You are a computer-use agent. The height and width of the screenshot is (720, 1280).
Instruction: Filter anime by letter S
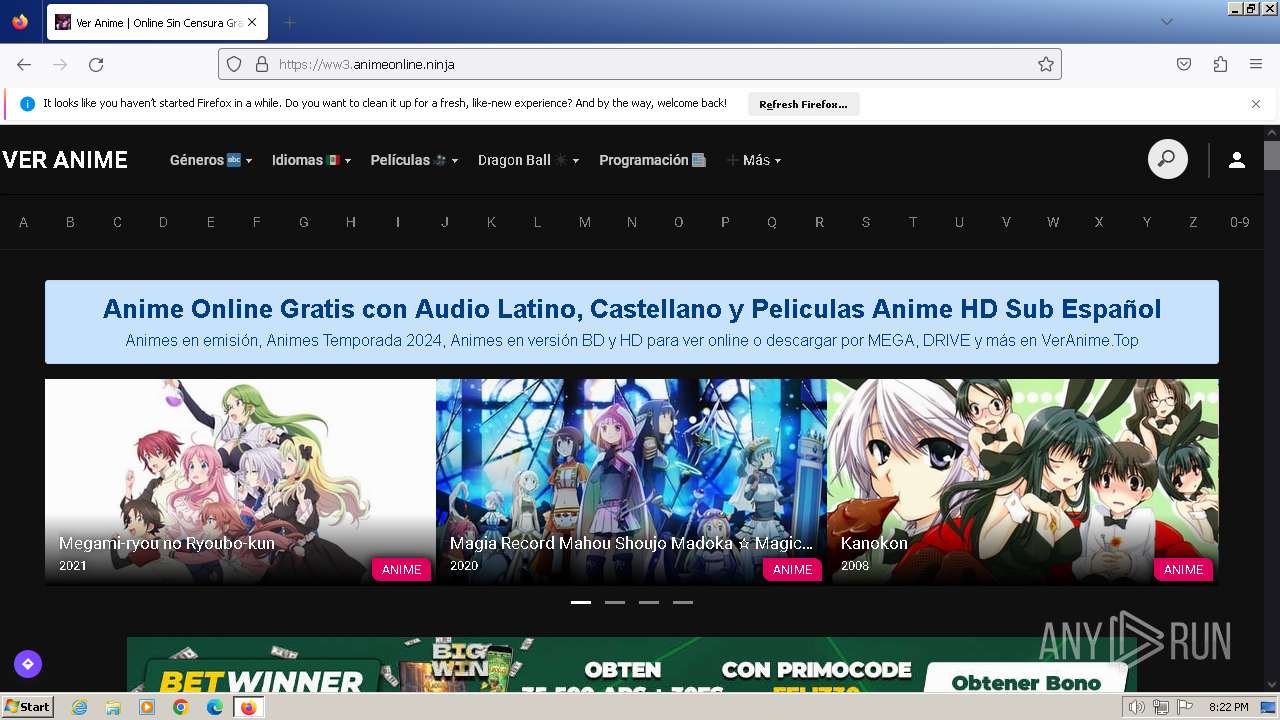pos(866,222)
